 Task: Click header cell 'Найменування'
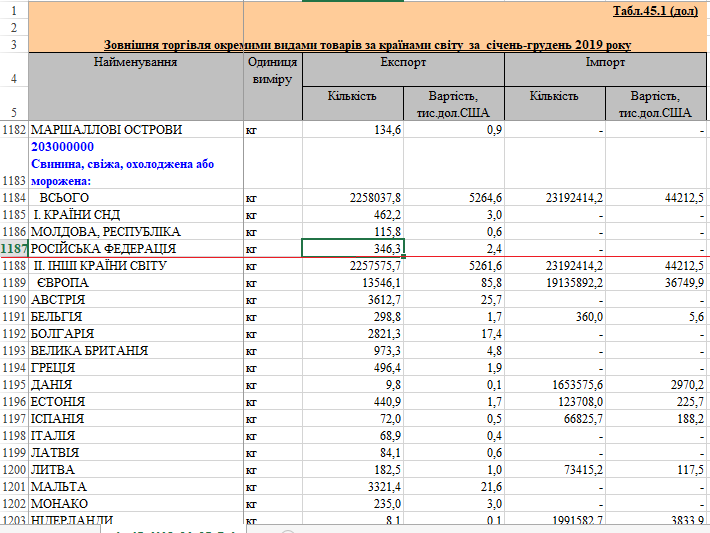[x=136, y=86]
